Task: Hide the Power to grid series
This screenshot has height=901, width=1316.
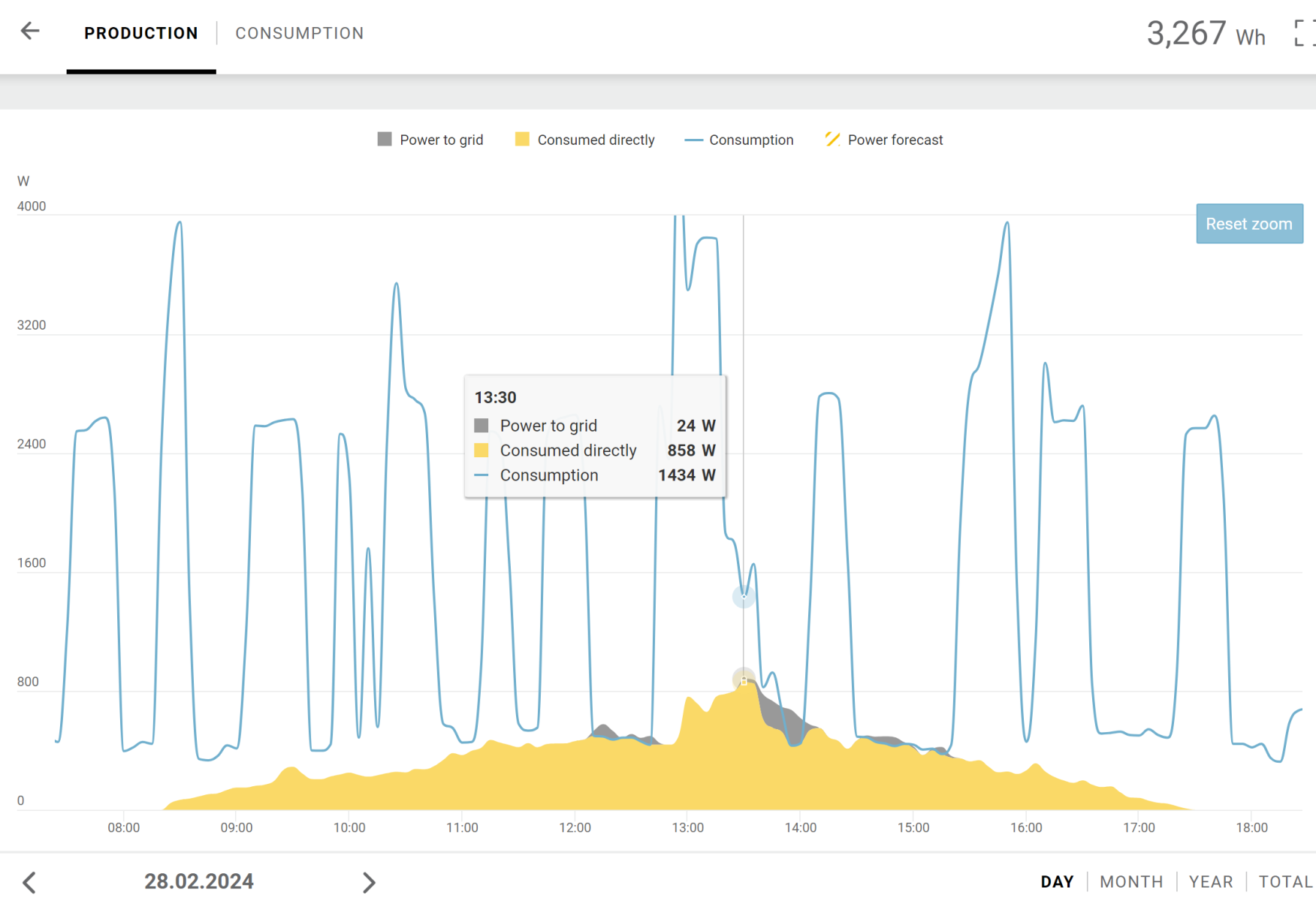Action: [441, 140]
